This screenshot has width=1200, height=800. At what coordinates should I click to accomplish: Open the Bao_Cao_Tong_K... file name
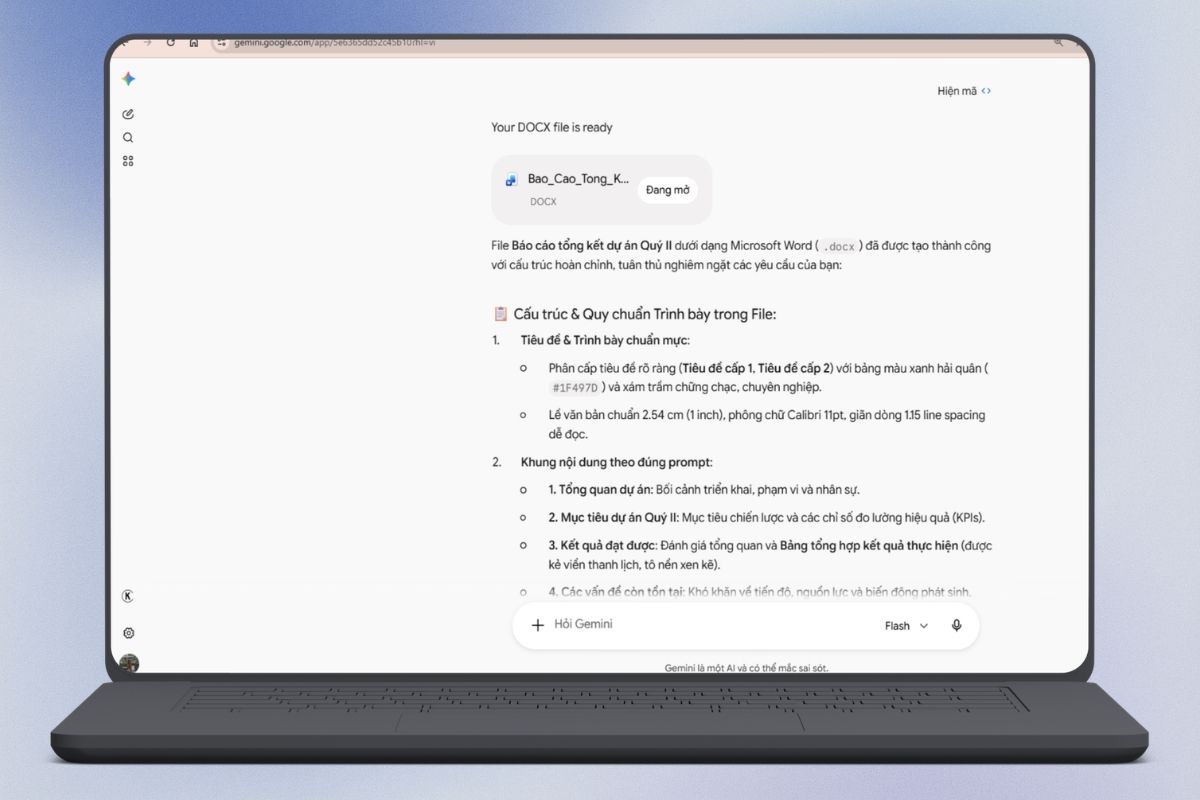pyautogui.click(x=579, y=179)
